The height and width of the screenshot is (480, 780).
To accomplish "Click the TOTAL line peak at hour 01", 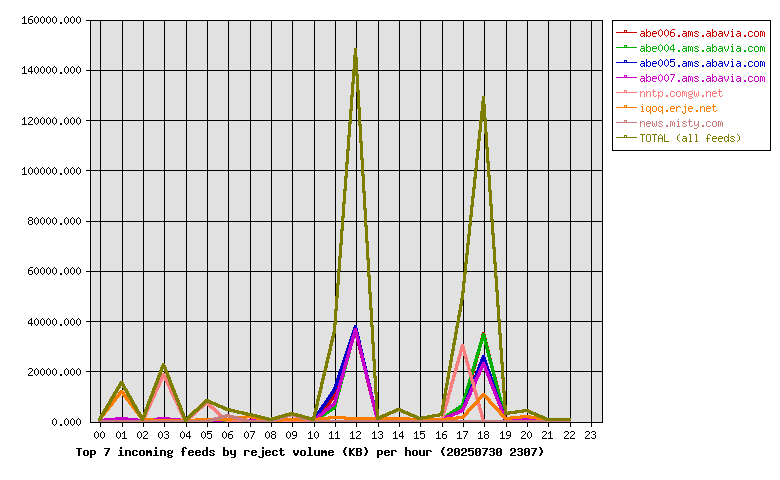I will click(121, 383).
